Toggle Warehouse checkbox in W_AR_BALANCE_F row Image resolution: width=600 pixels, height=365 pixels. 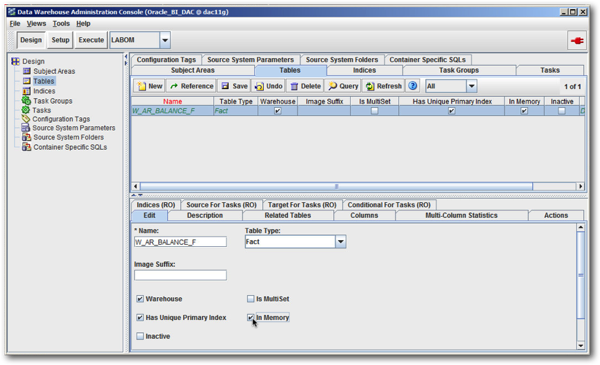coord(278,111)
